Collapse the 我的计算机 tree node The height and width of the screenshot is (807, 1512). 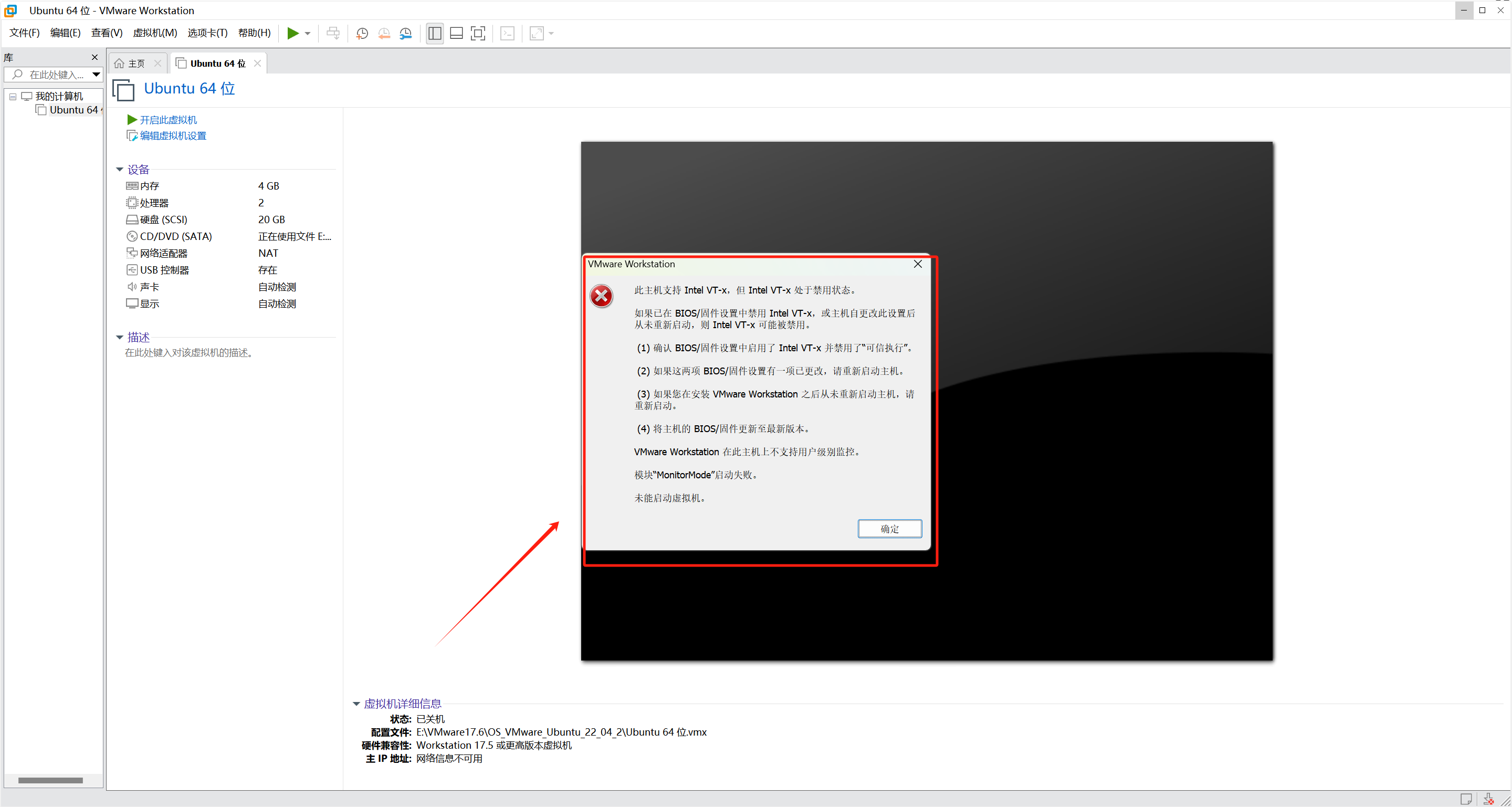[x=12, y=97]
